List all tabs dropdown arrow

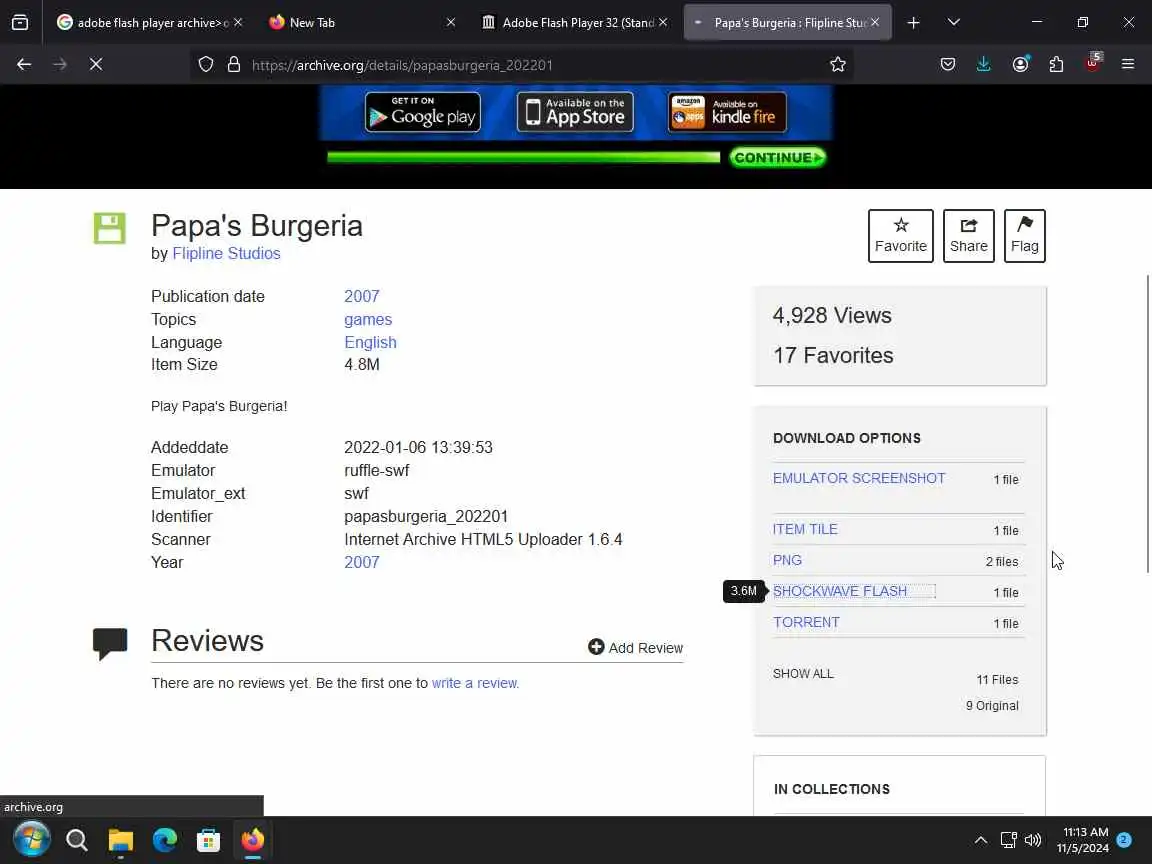click(954, 23)
